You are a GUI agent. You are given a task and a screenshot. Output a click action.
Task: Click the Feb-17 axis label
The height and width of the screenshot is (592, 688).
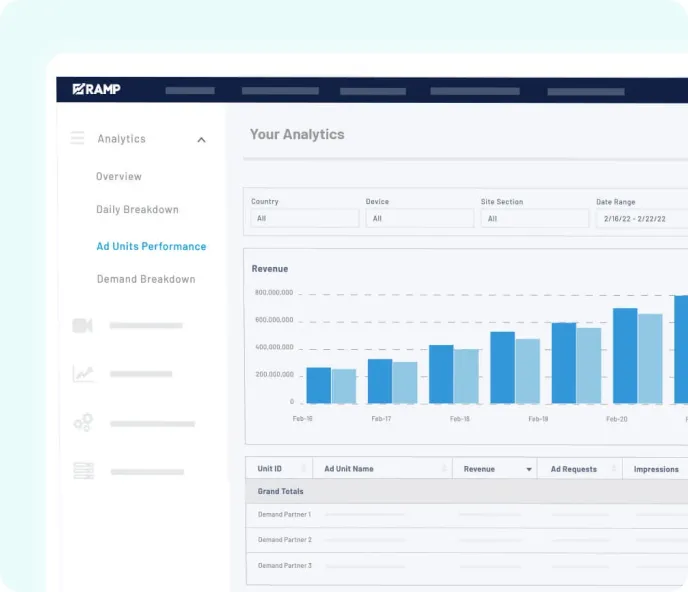point(381,419)
